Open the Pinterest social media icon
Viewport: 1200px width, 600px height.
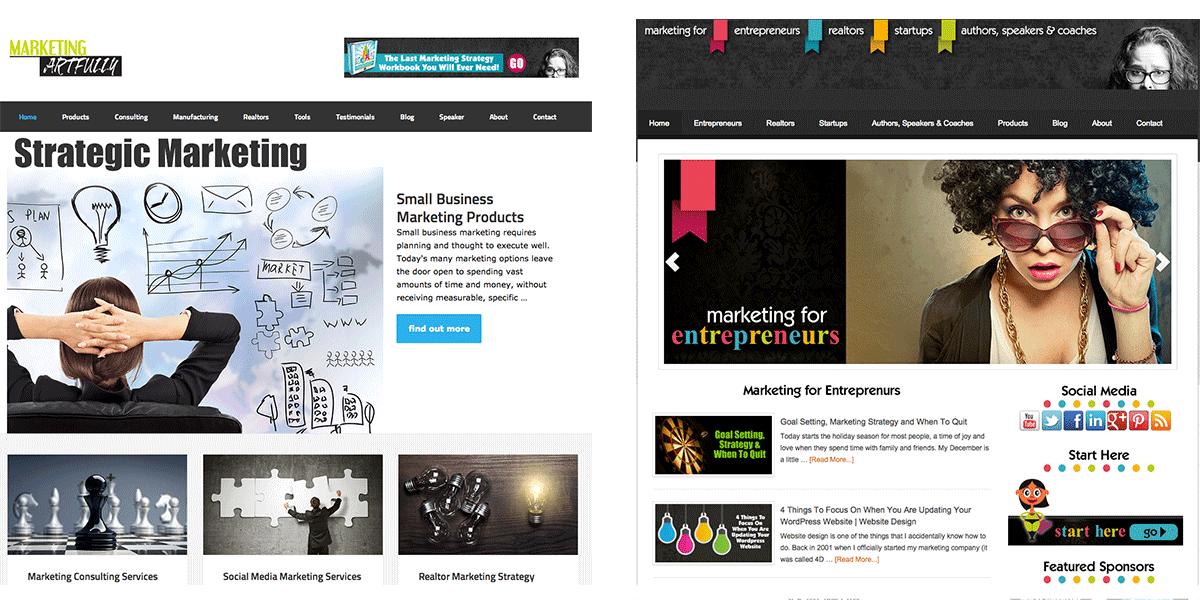pyautogui.click(x=1139, y=421)
